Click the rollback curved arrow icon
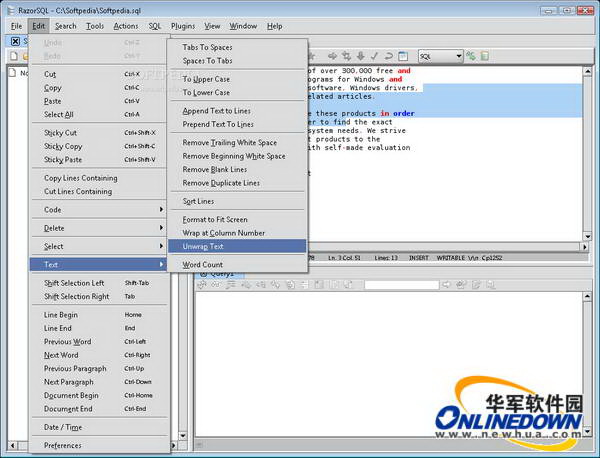 (388, 56)
